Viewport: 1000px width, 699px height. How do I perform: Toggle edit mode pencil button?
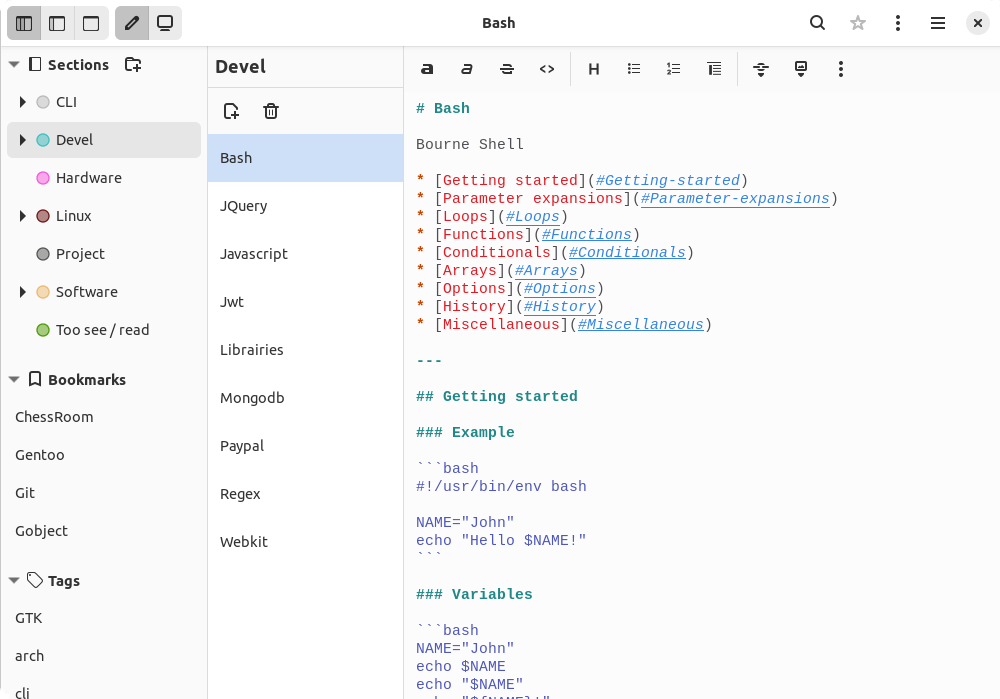[x=132, y=24]
